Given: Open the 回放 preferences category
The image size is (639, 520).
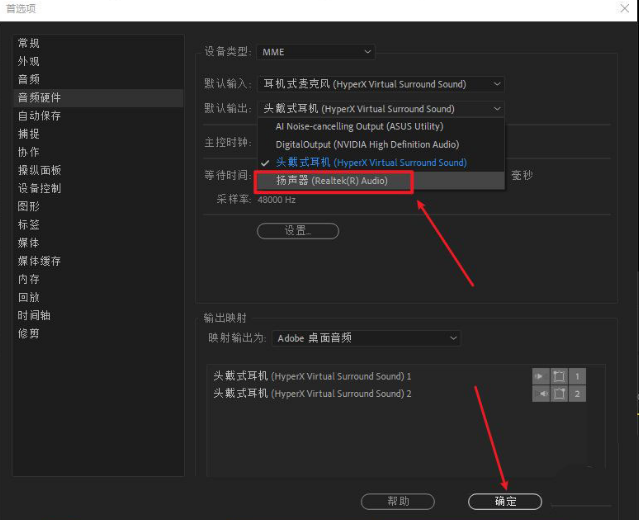Looking at the screenshot, I should pos(98,297).
